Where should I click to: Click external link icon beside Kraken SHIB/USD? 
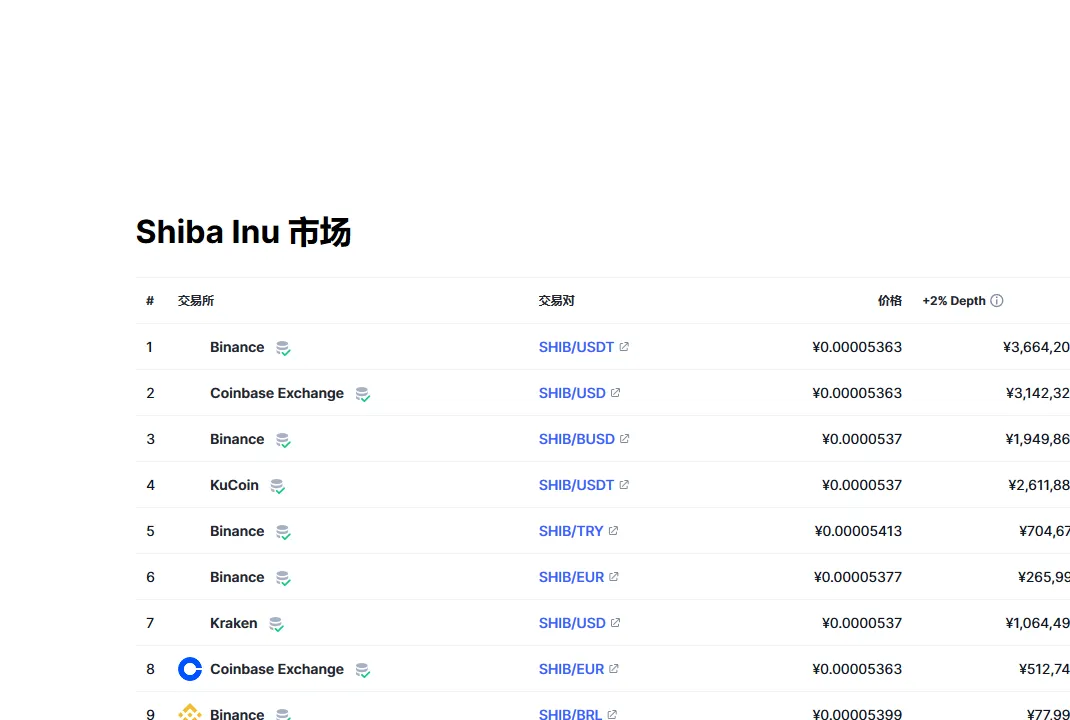click(x=616, y=623)
